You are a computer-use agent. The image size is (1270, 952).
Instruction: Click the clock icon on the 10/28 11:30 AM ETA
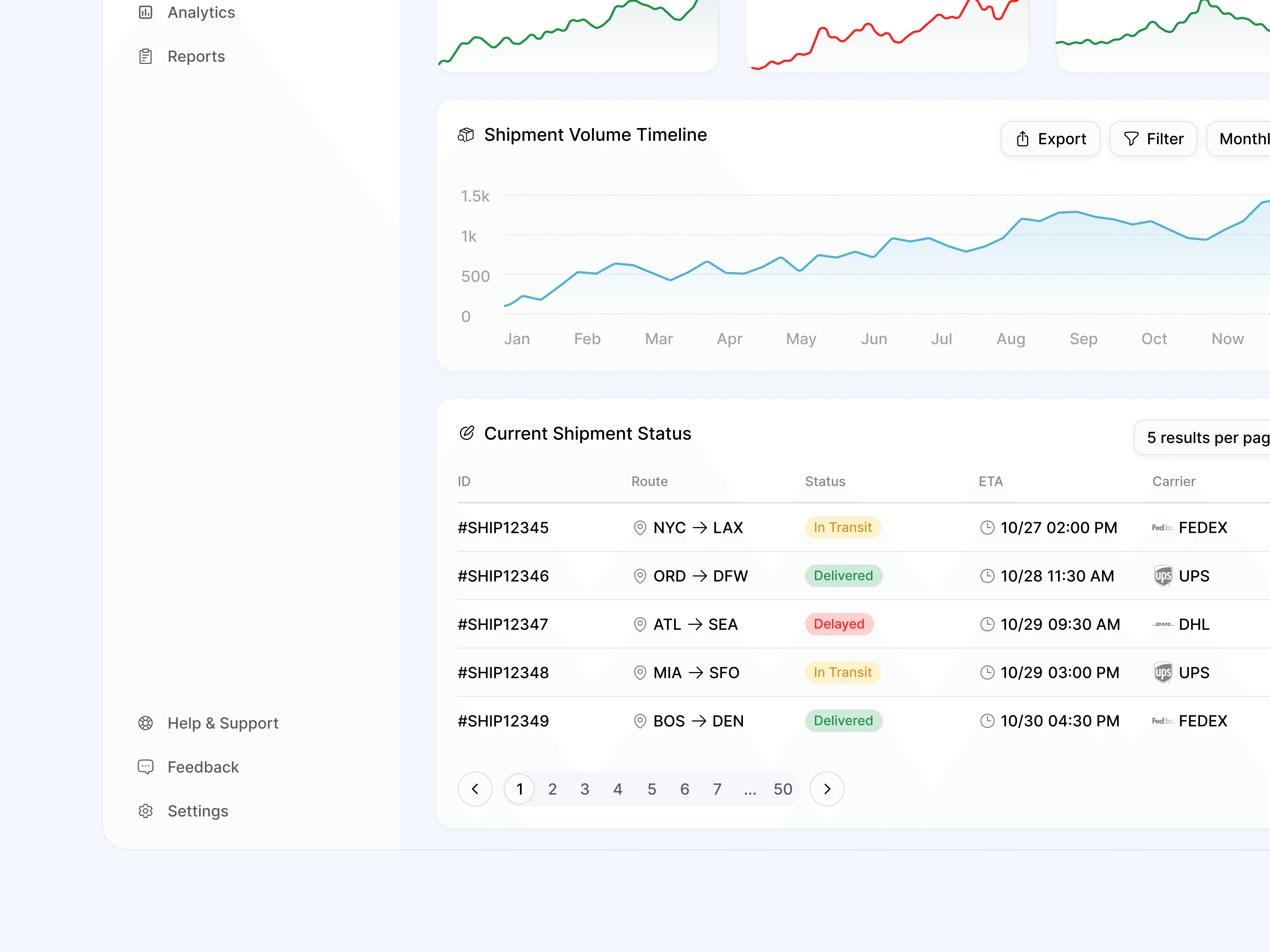(987, 576)
